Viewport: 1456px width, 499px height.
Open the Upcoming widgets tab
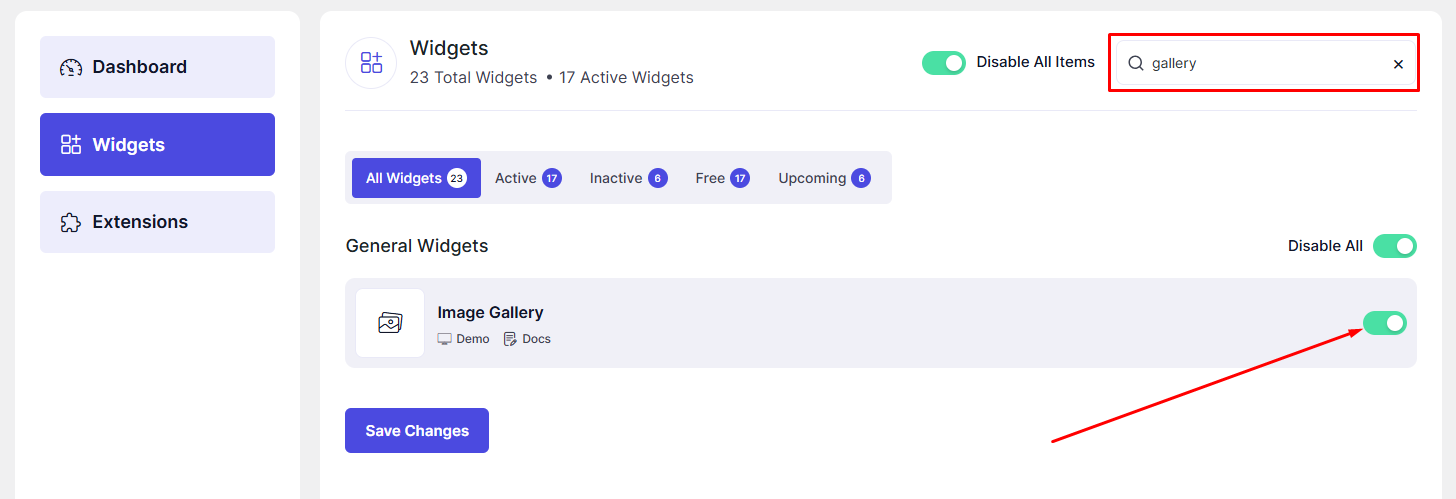(823, 178)
